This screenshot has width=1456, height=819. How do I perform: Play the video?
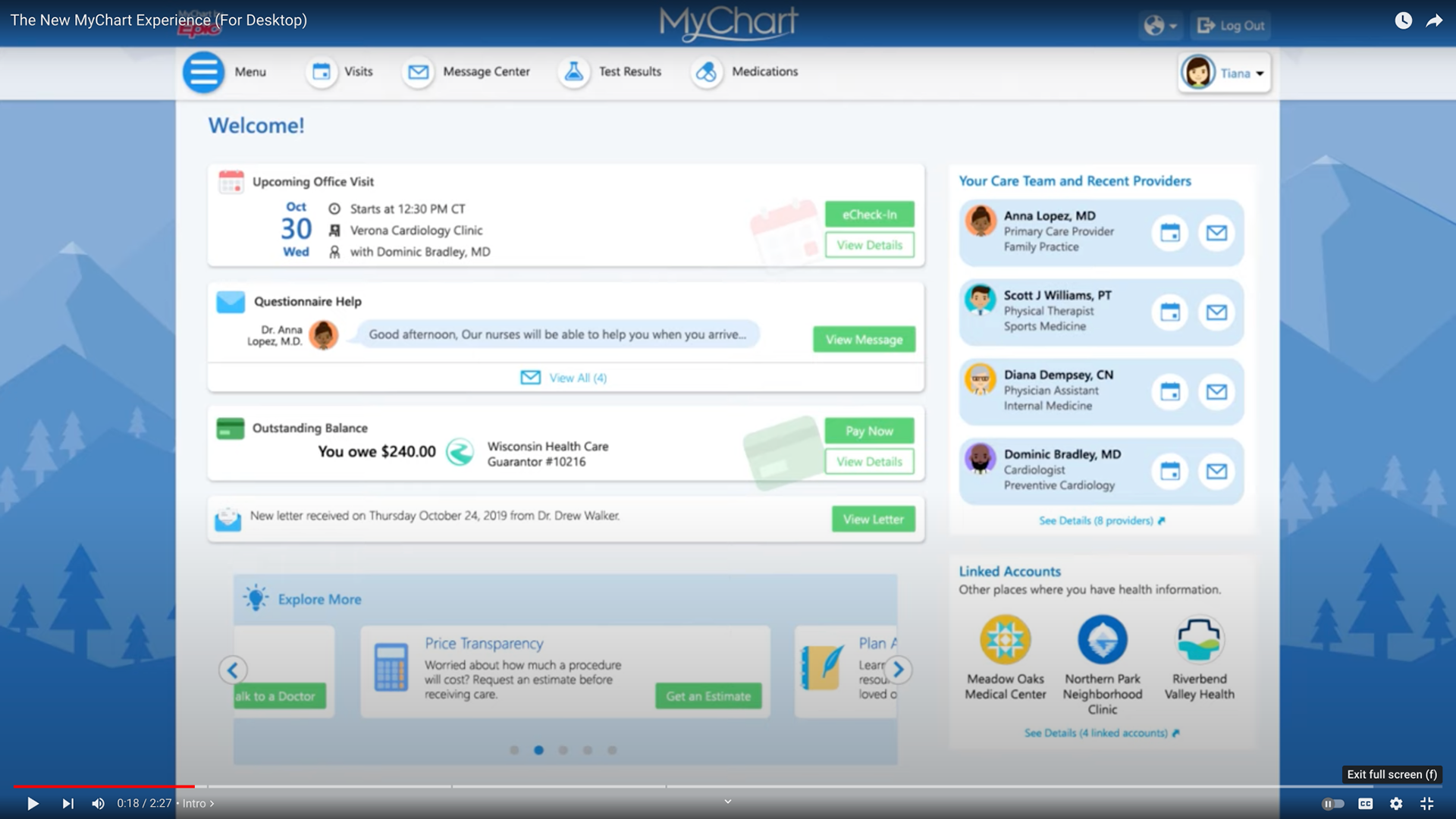(x=33, y=804)
